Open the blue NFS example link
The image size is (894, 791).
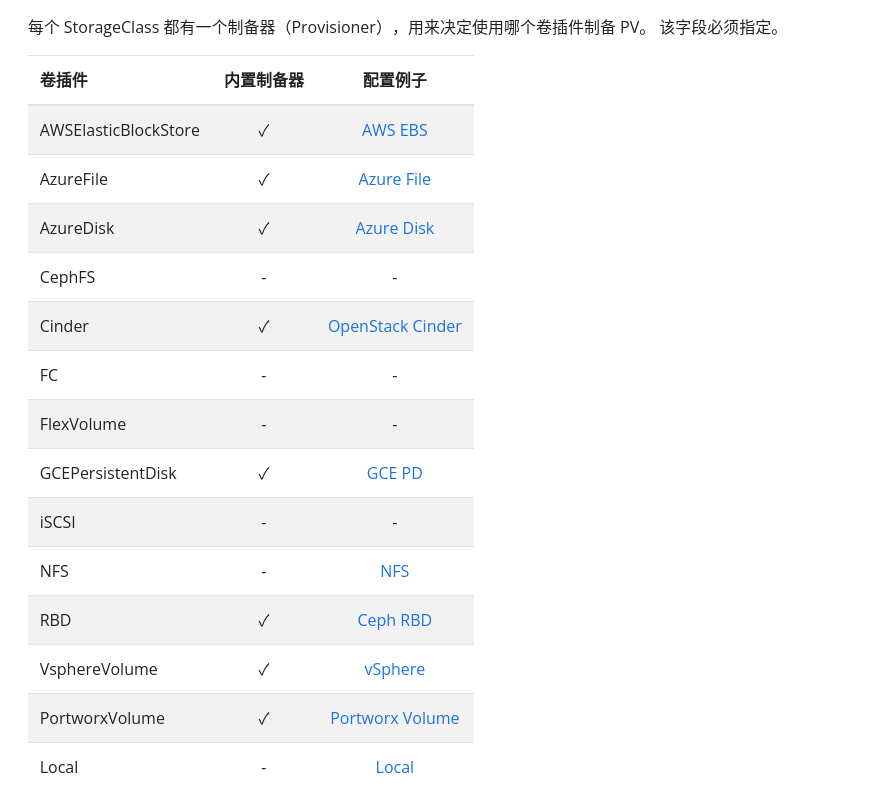pyautogui.click(x=395, y=571)
